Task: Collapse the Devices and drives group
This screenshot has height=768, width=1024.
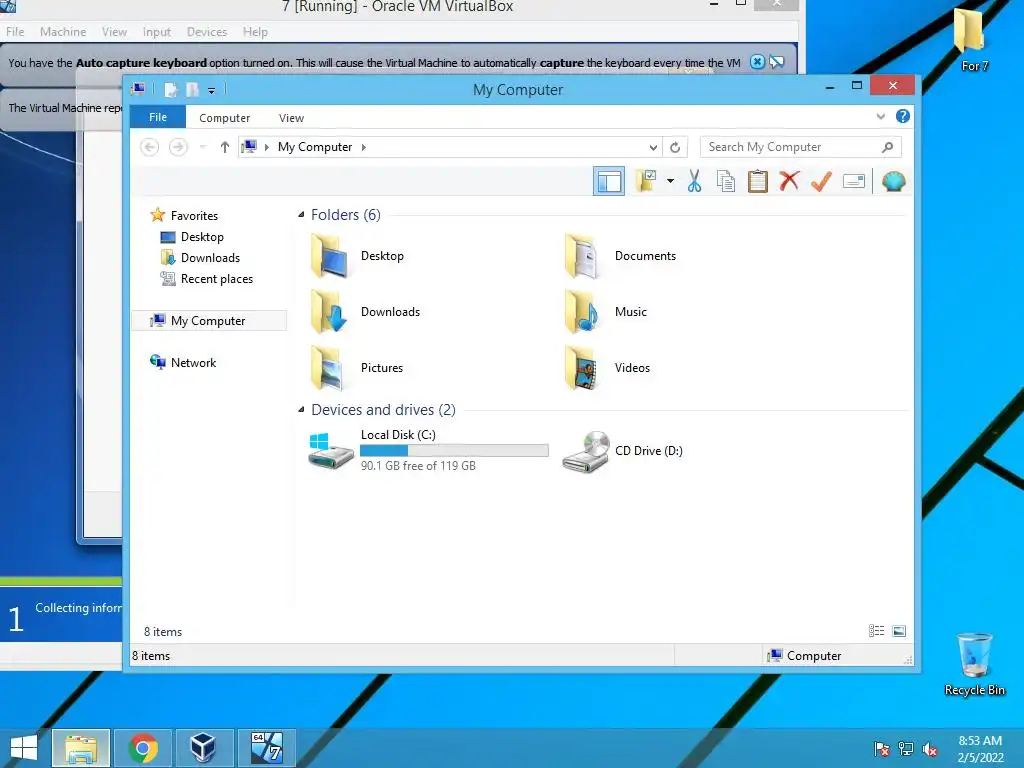Action: tap(301, 409)
